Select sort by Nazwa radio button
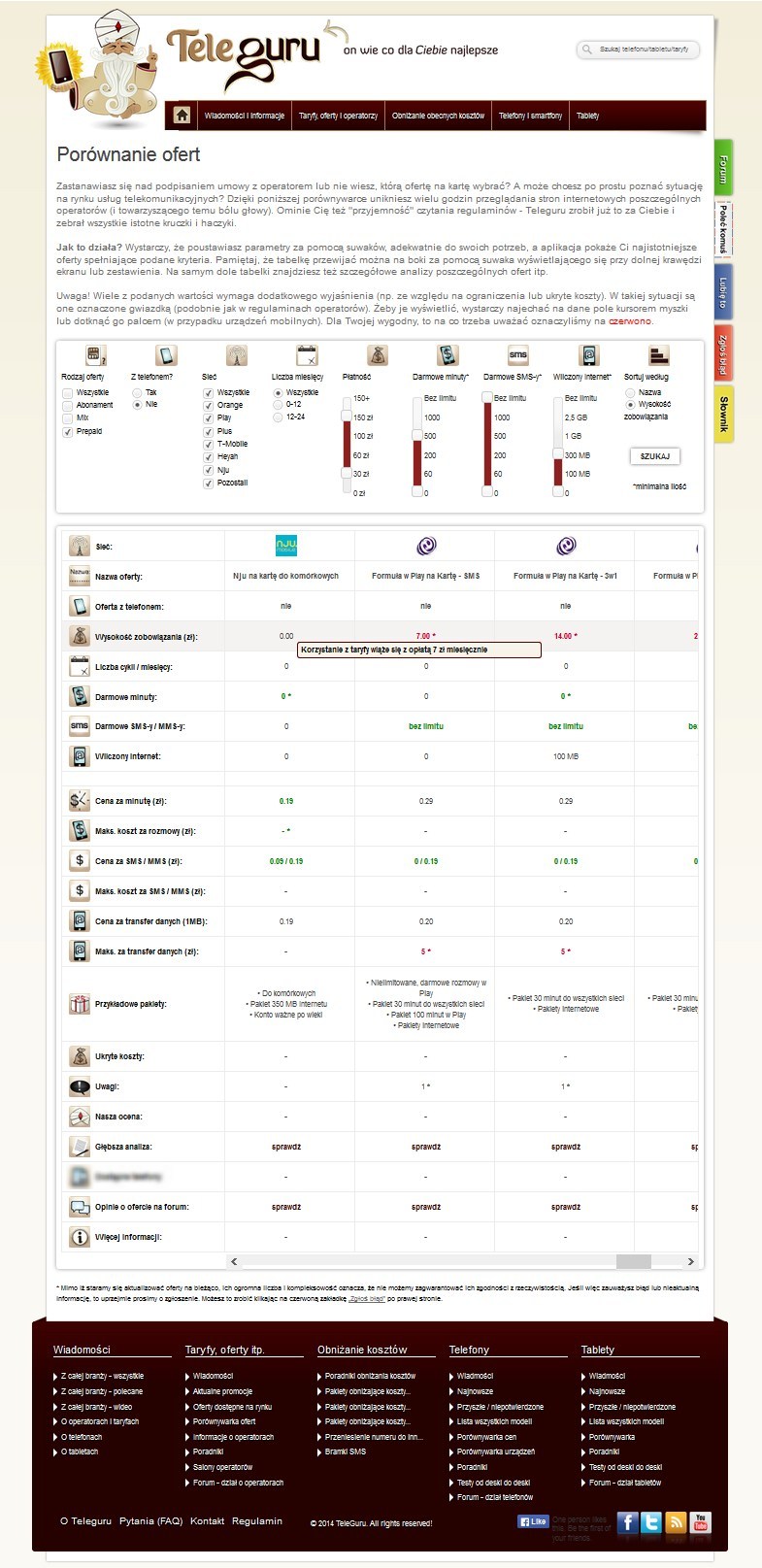This screenshot has width=762, height=1568. 630,392
